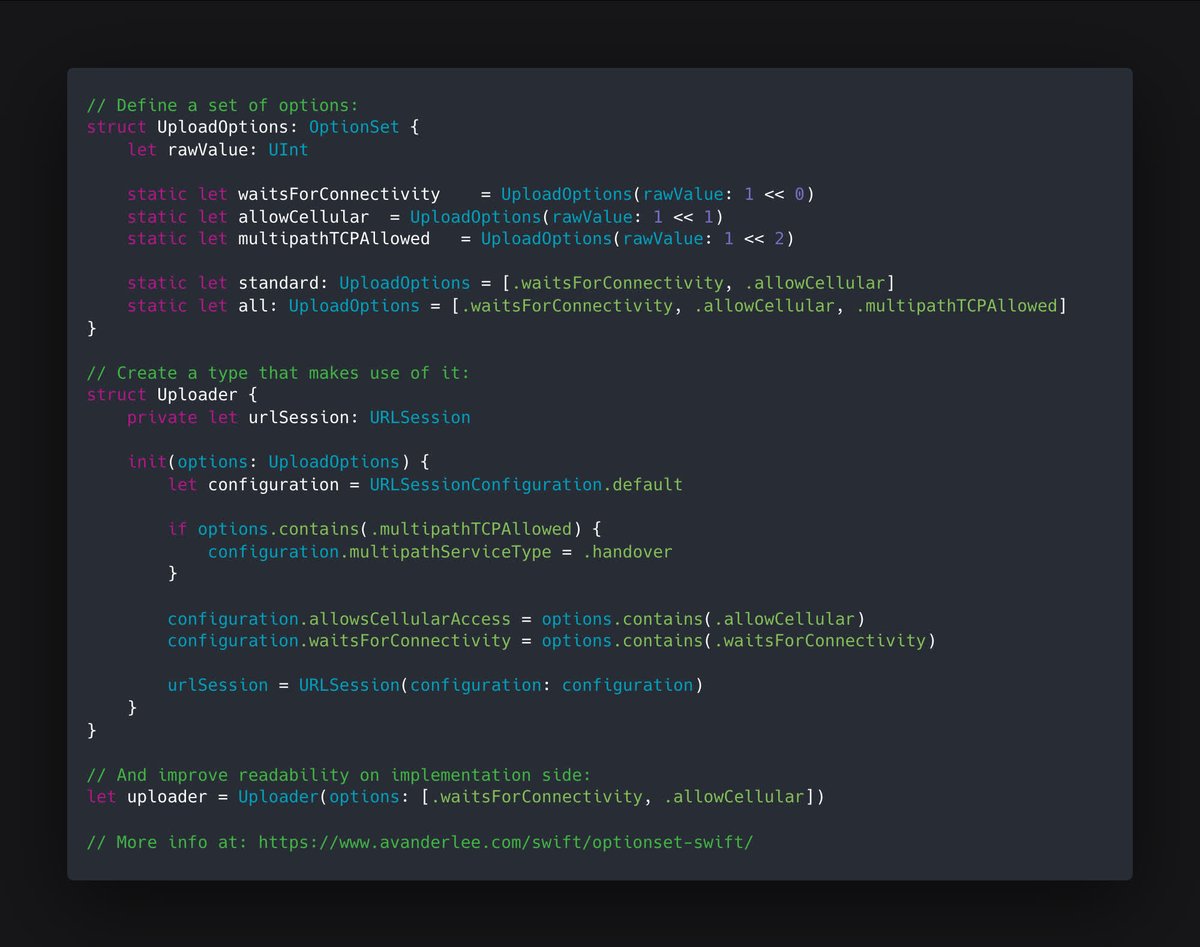Click the OptionSet protocol reference
Viewport: 1200px width, 947px height.
[x=354, y=126]
